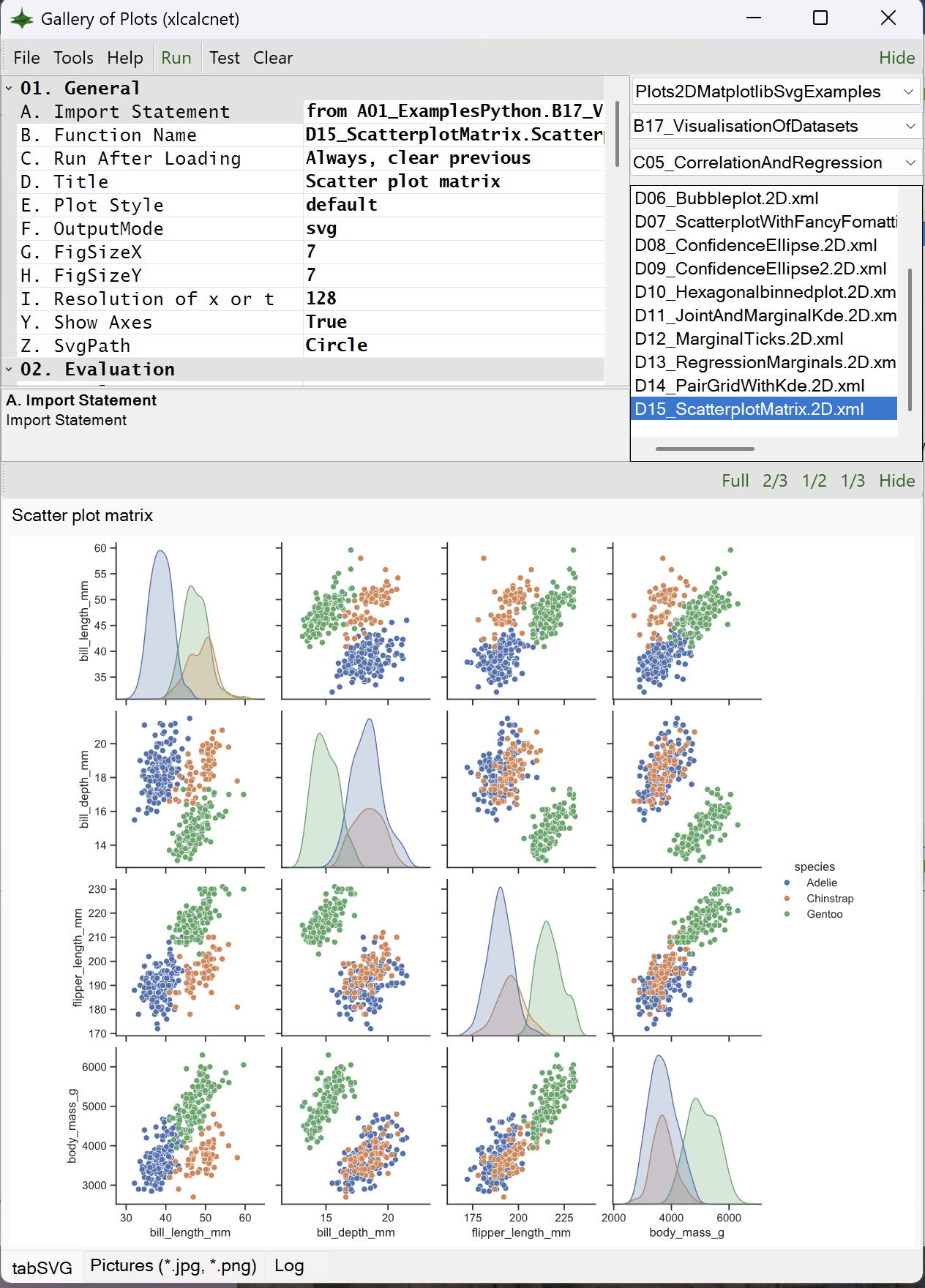Collapse the 02. Evaluation section
Viewport: 925px width, 1288px height.
coord(9,370)
